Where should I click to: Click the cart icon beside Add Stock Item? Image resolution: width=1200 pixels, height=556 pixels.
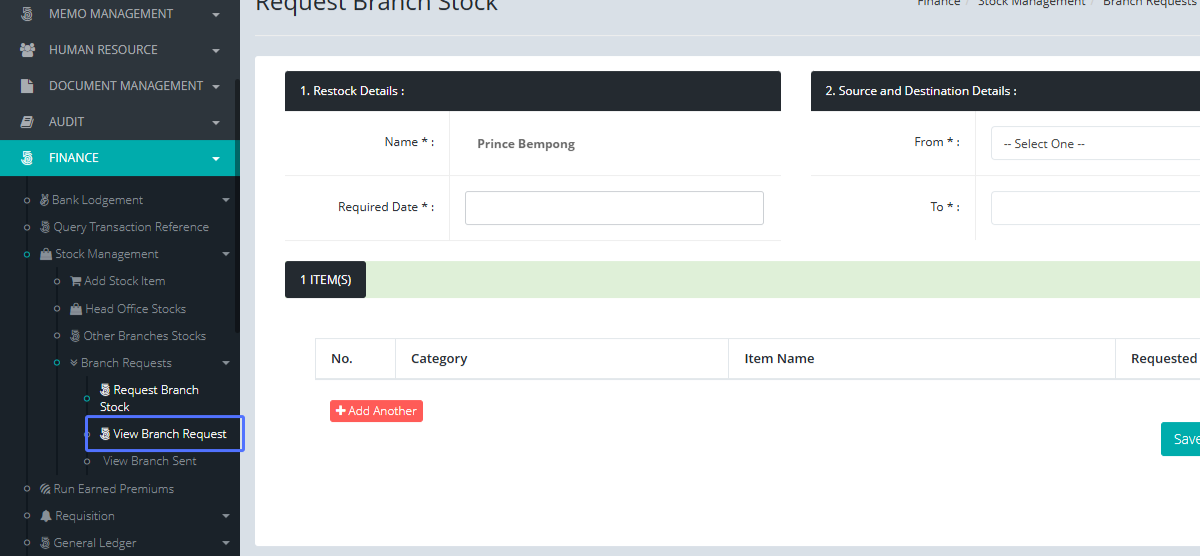(x=75, y=281)
